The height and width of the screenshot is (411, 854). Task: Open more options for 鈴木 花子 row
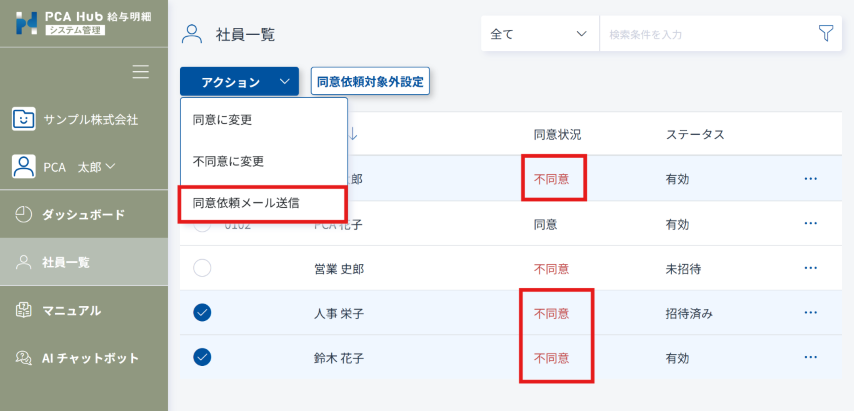click(810, 357)
